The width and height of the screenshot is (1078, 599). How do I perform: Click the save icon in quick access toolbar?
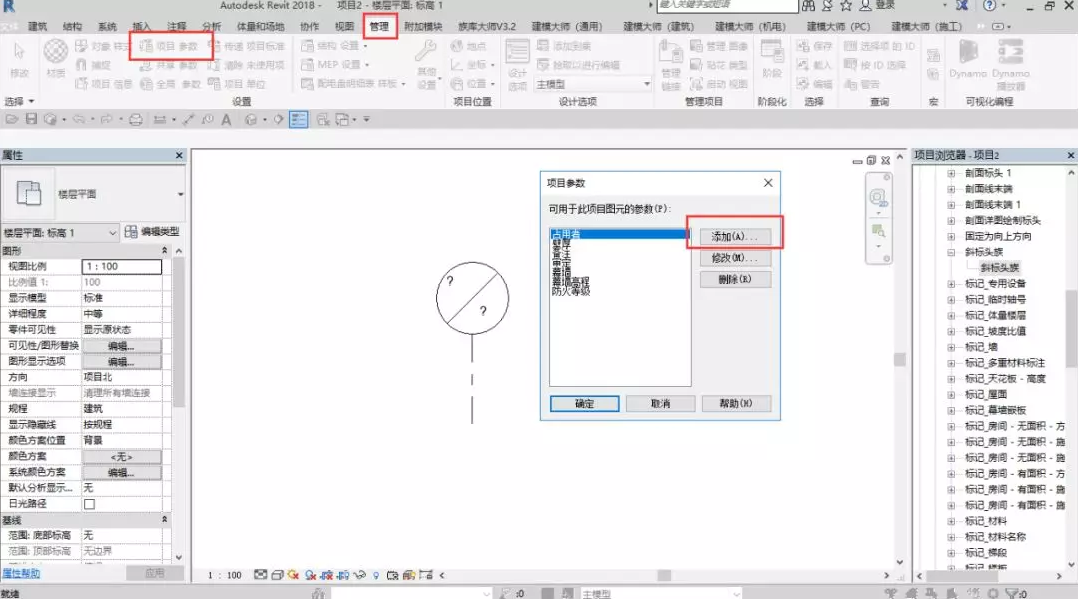(x=31, y=120)
